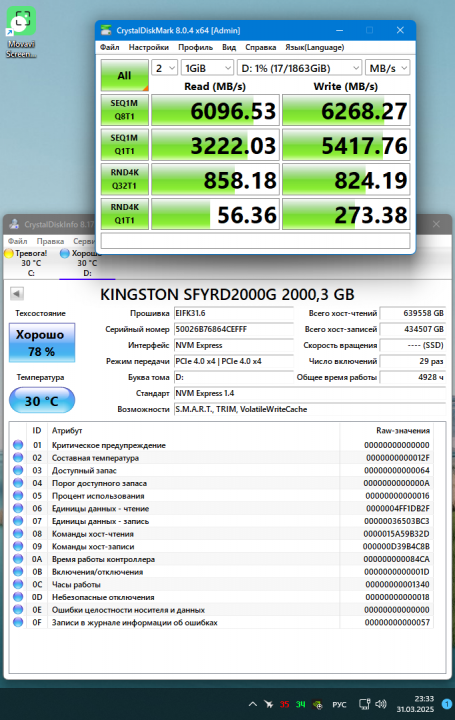Open test size dropdown showing 1GiB
455x720 pixels.
pyautogui.click(x=208, y=68)
